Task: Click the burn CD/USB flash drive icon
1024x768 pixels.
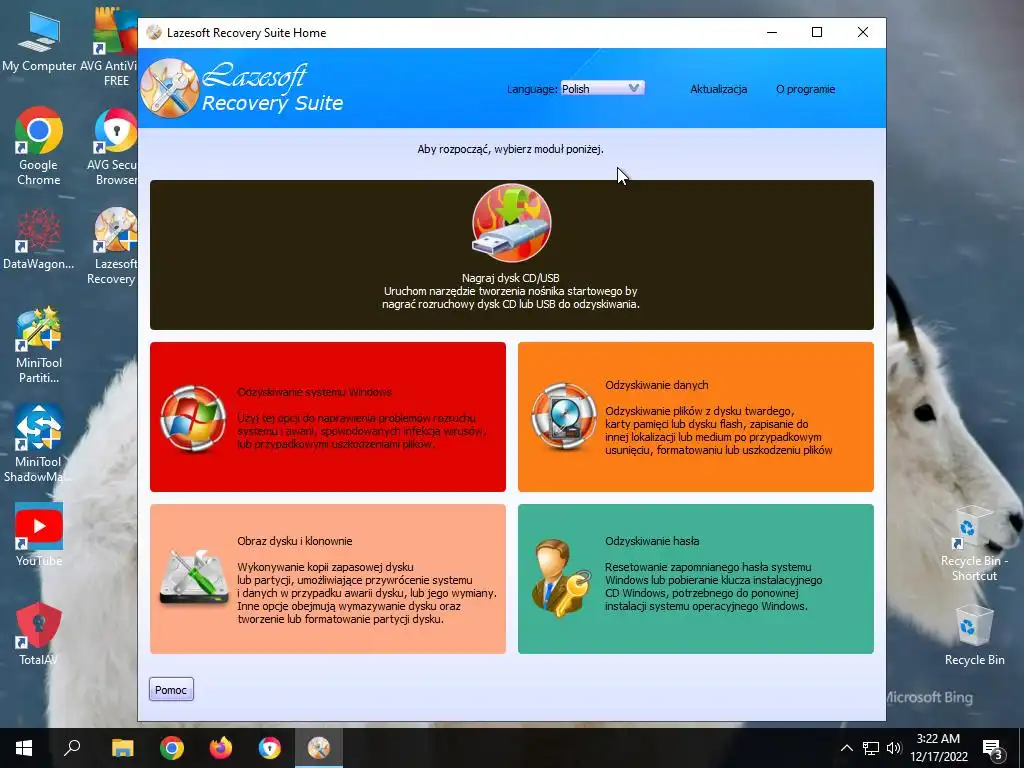Action: [x=511, y=223]
